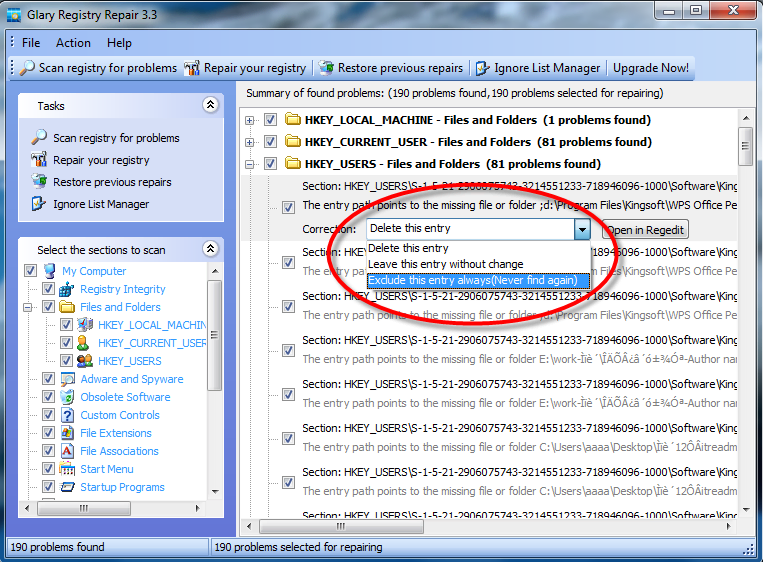The image size is (763, 562).
Task: Click the Obsolete Software recycle icon
Action: [67, 397]
